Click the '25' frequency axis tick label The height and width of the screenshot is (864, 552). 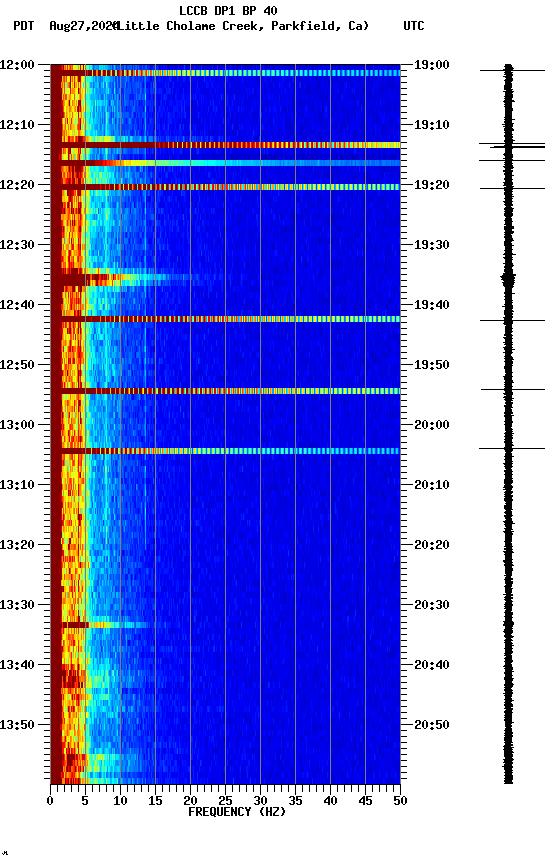(225, 801)
